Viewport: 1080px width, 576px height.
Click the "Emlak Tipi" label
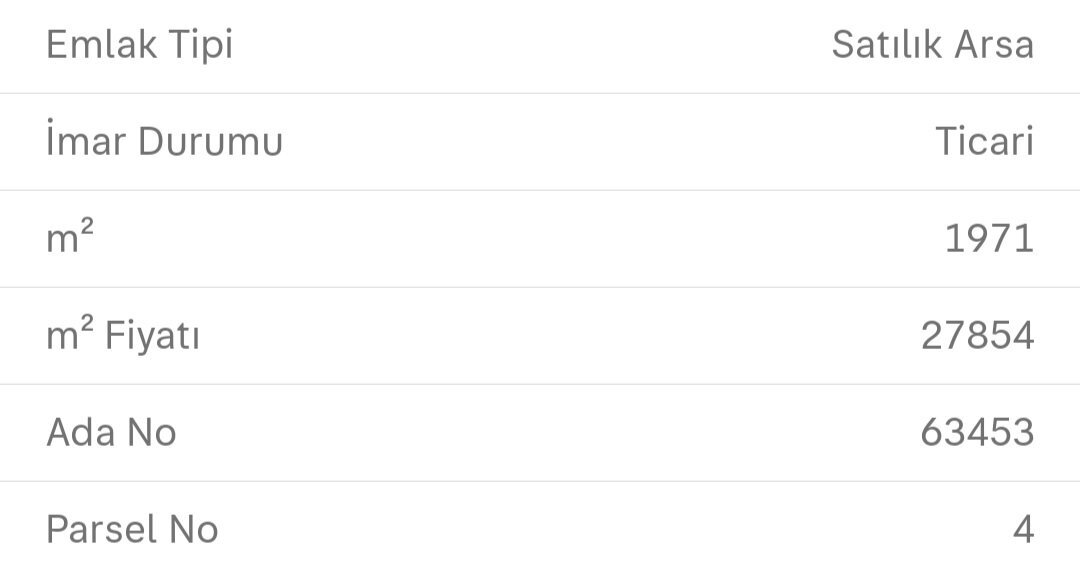click(139, 46)
